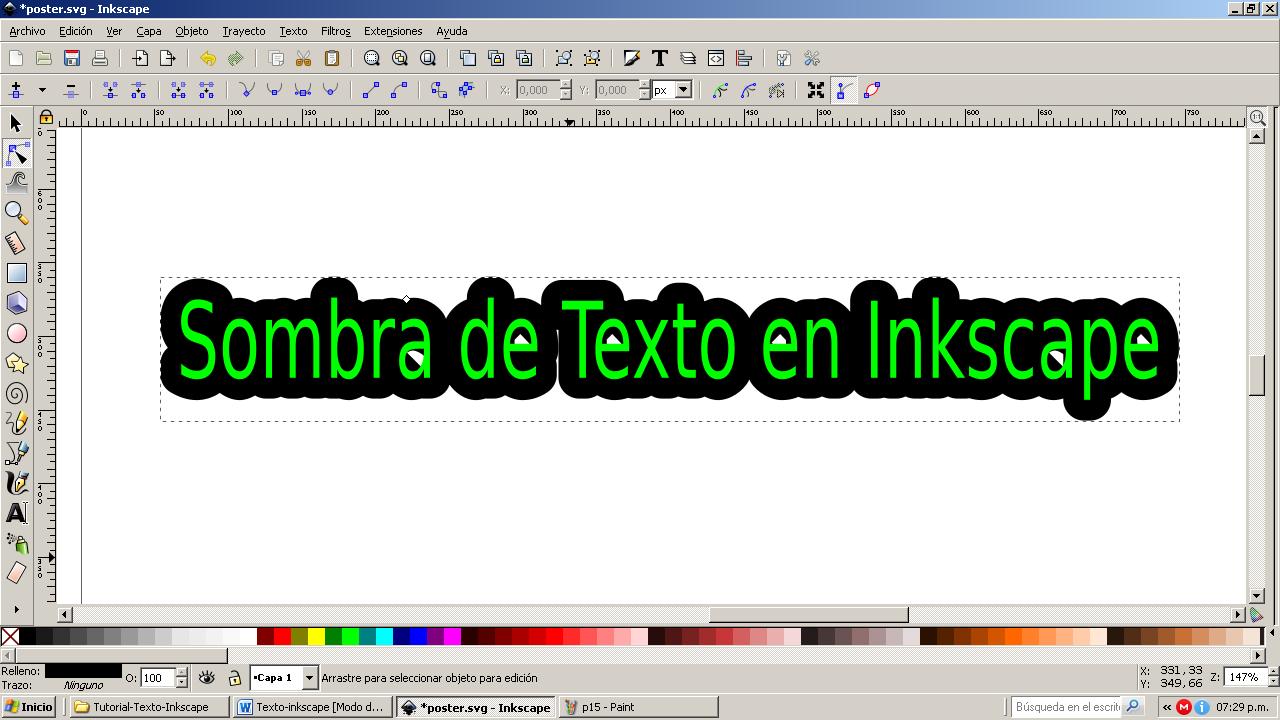Select the Calligraphy tool
The image size is (1280, 720).
click(16, 483)
